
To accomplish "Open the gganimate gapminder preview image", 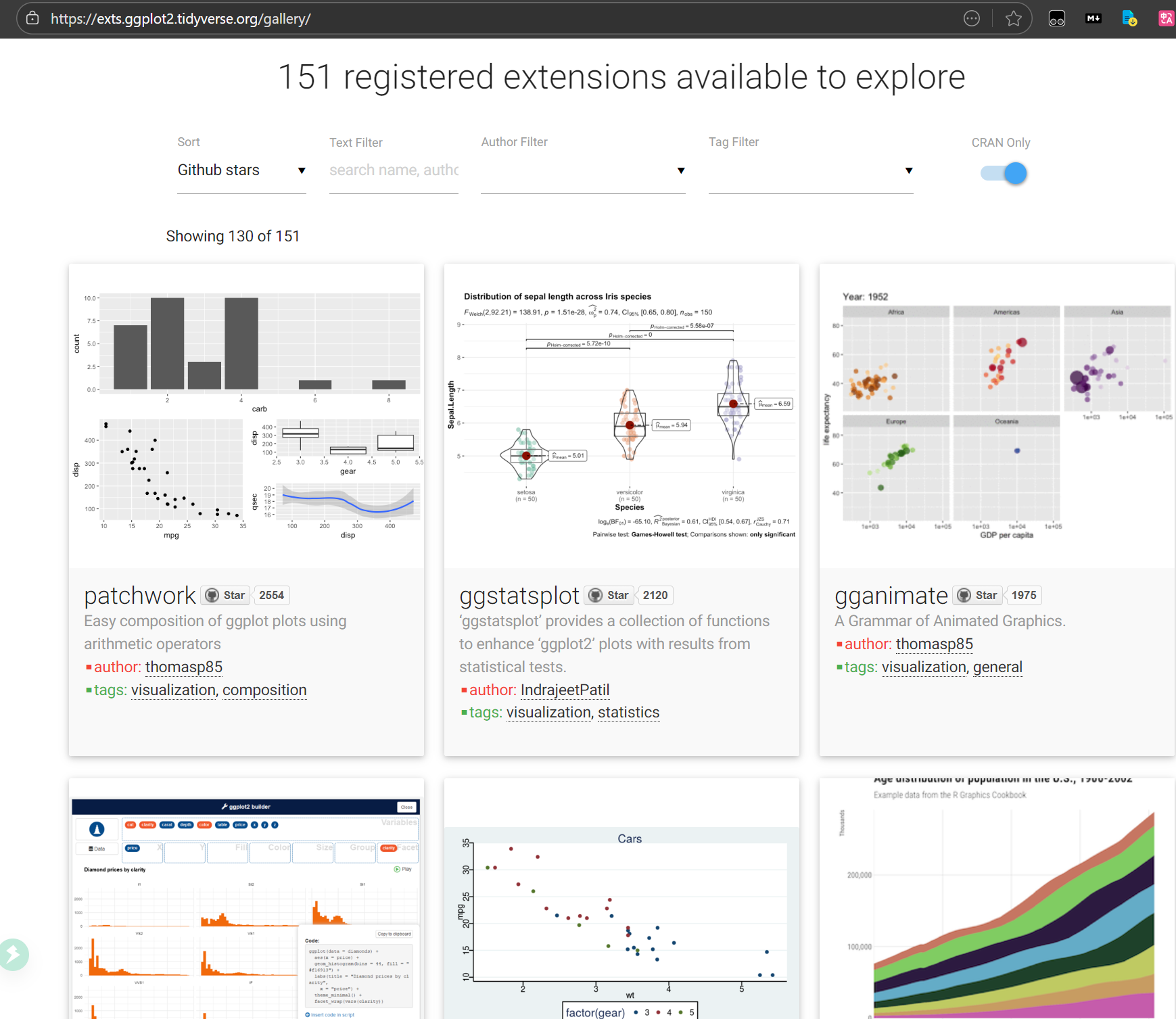I will click(x=997, y=416).
